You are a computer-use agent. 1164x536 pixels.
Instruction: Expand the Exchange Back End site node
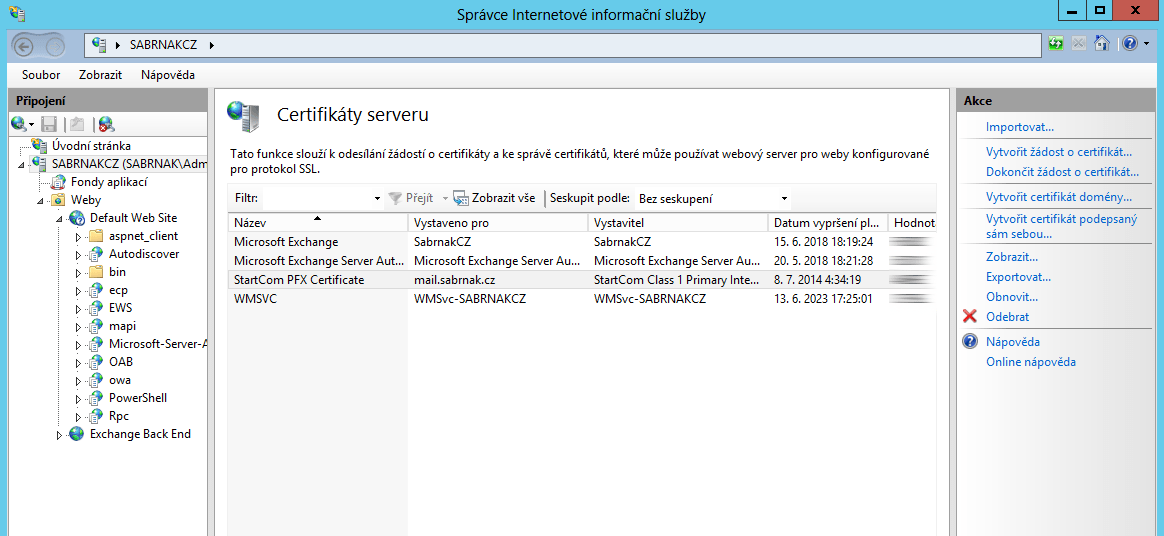pyautogui.click(x=60, y=435)
